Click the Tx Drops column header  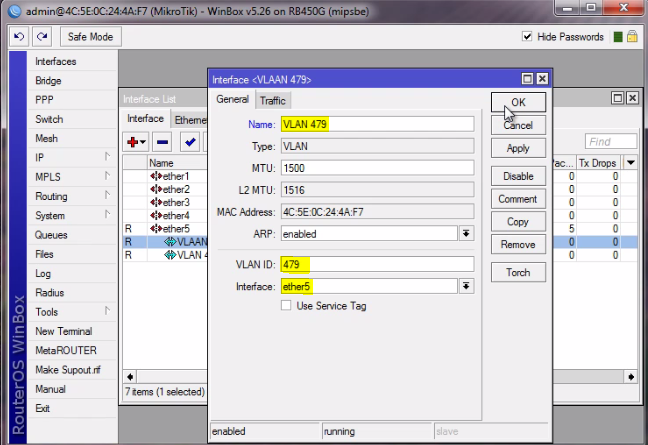click(x=598, y=163)
